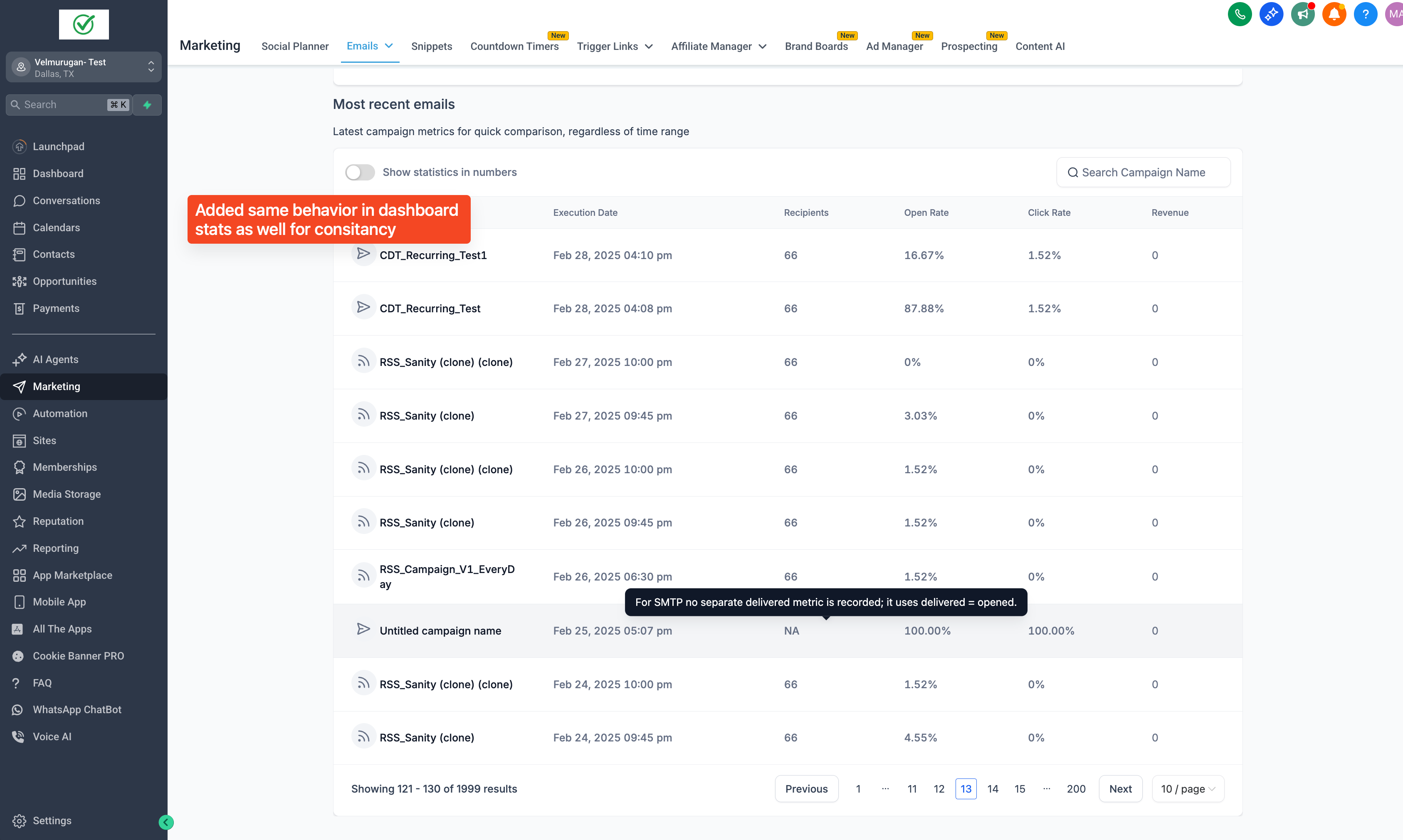Open the blue AI sparkle icon
1403x840 pixels.
(1271, 14)
